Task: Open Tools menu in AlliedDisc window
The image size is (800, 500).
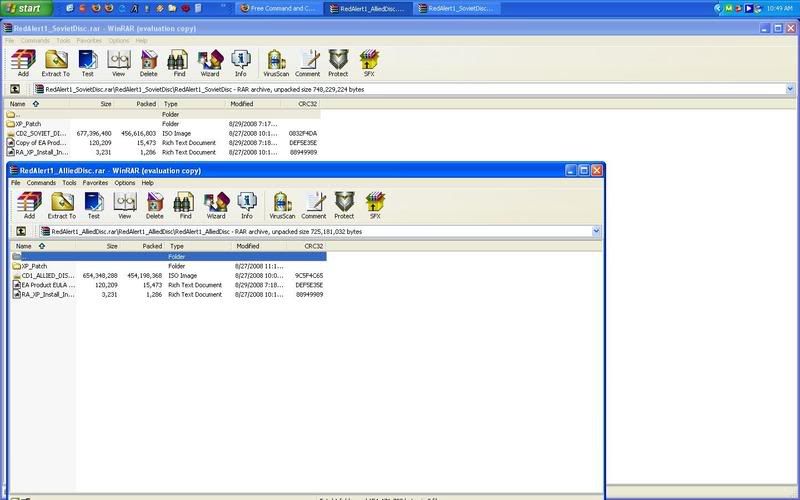Action: (x=69, y=183)
